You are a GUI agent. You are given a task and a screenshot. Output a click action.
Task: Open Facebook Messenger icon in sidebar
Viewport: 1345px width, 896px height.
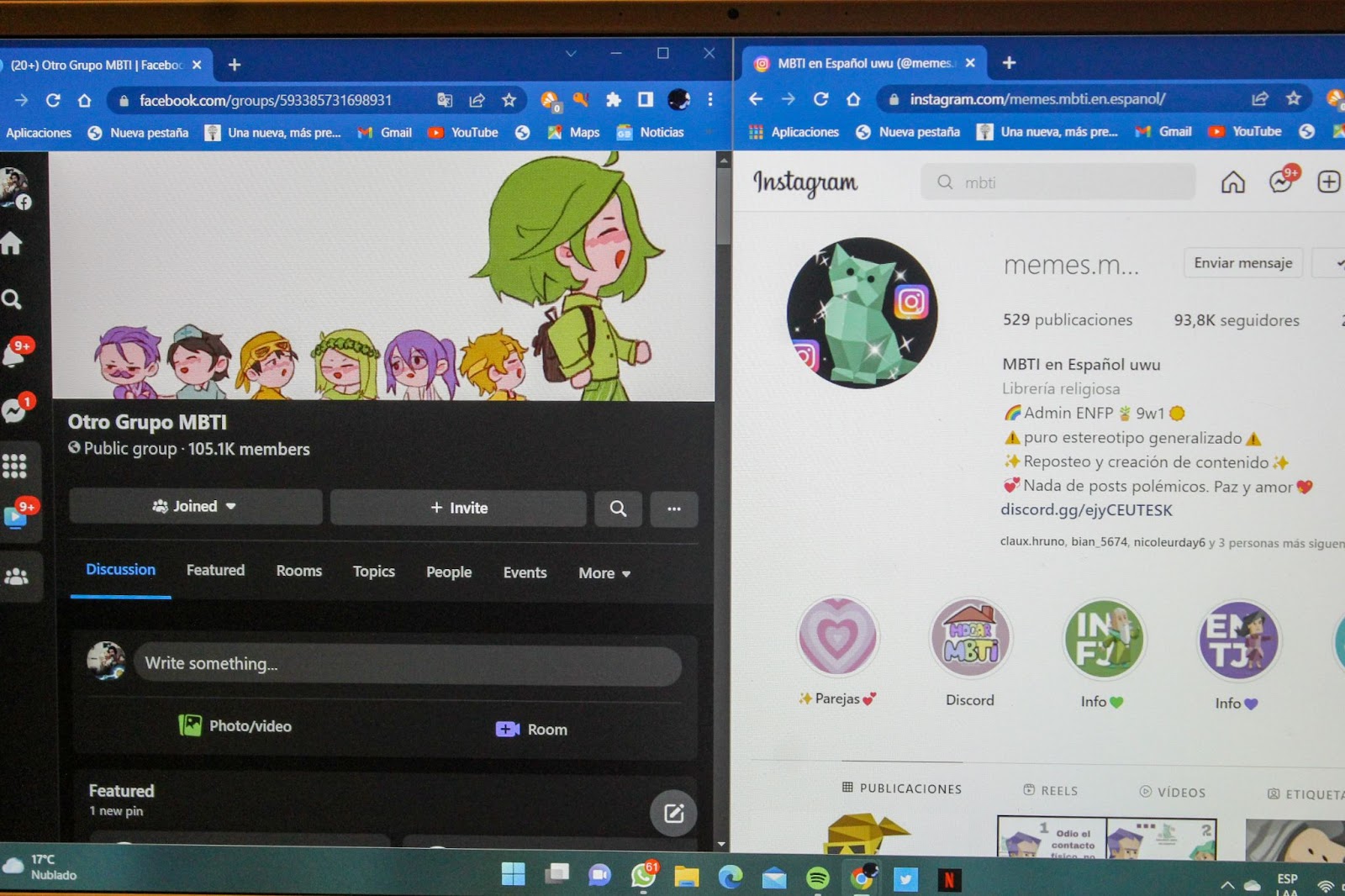(15, 408)
